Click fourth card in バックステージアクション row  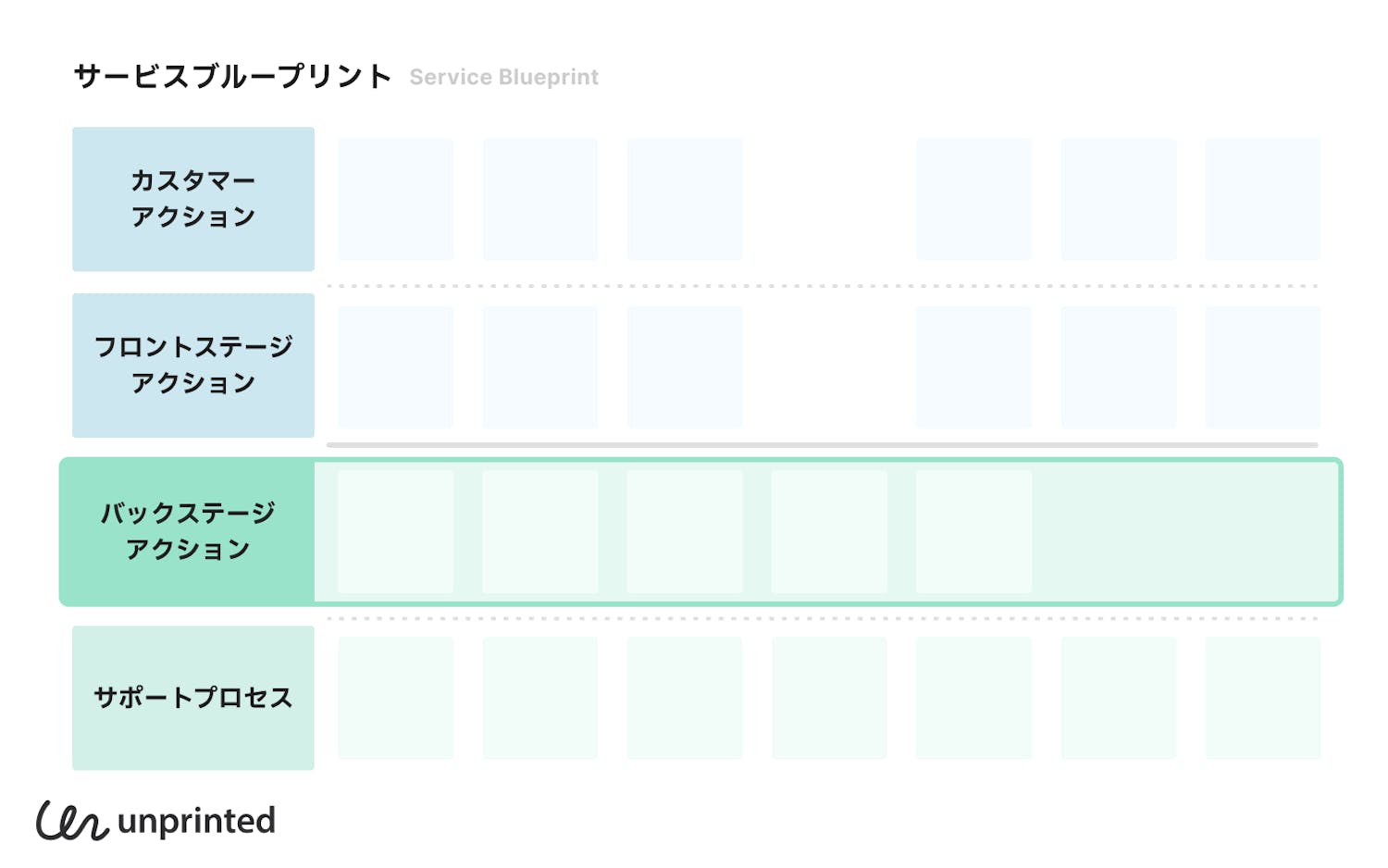pyautogui.click(x=829, y=531)
